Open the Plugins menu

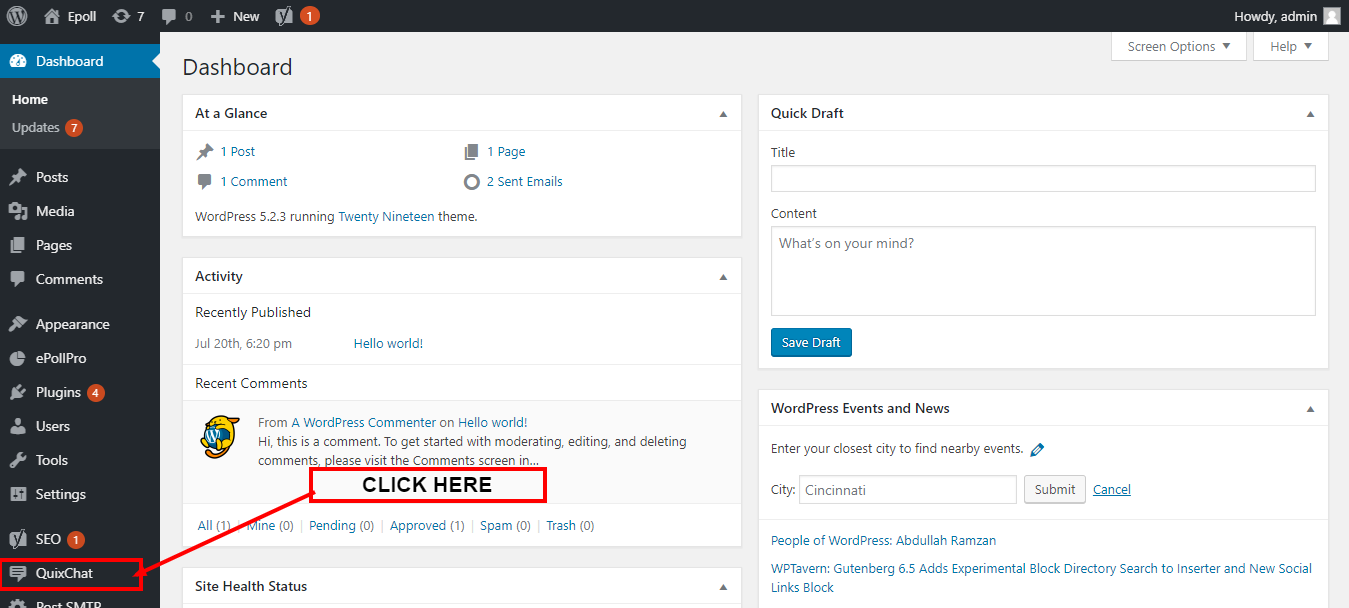click(58, 392)
